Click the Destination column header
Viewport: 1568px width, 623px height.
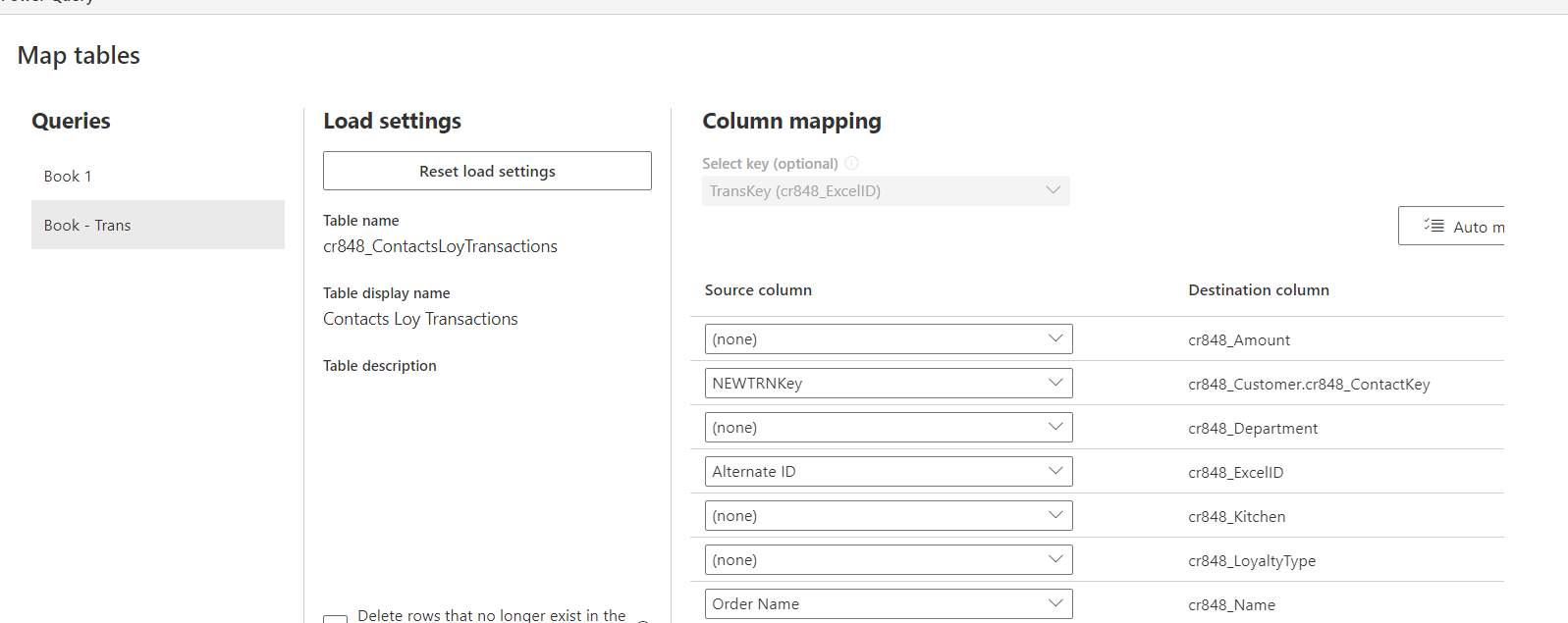pos(1259,290)
